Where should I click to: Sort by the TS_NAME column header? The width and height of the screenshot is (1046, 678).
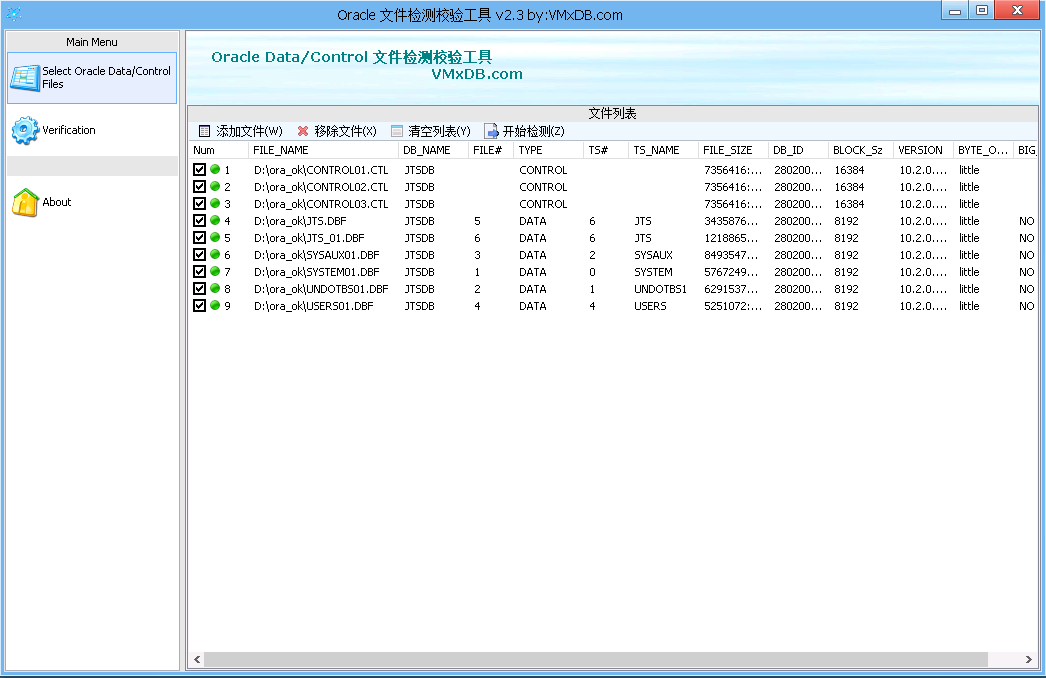point(664,150)
